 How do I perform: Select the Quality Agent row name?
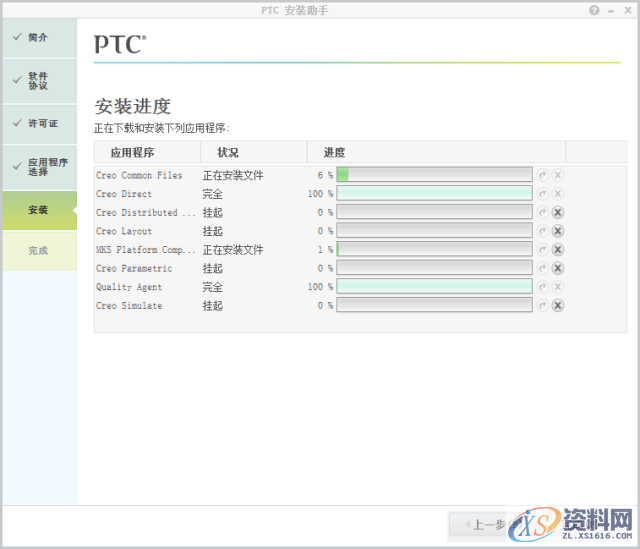pos(129,287)
